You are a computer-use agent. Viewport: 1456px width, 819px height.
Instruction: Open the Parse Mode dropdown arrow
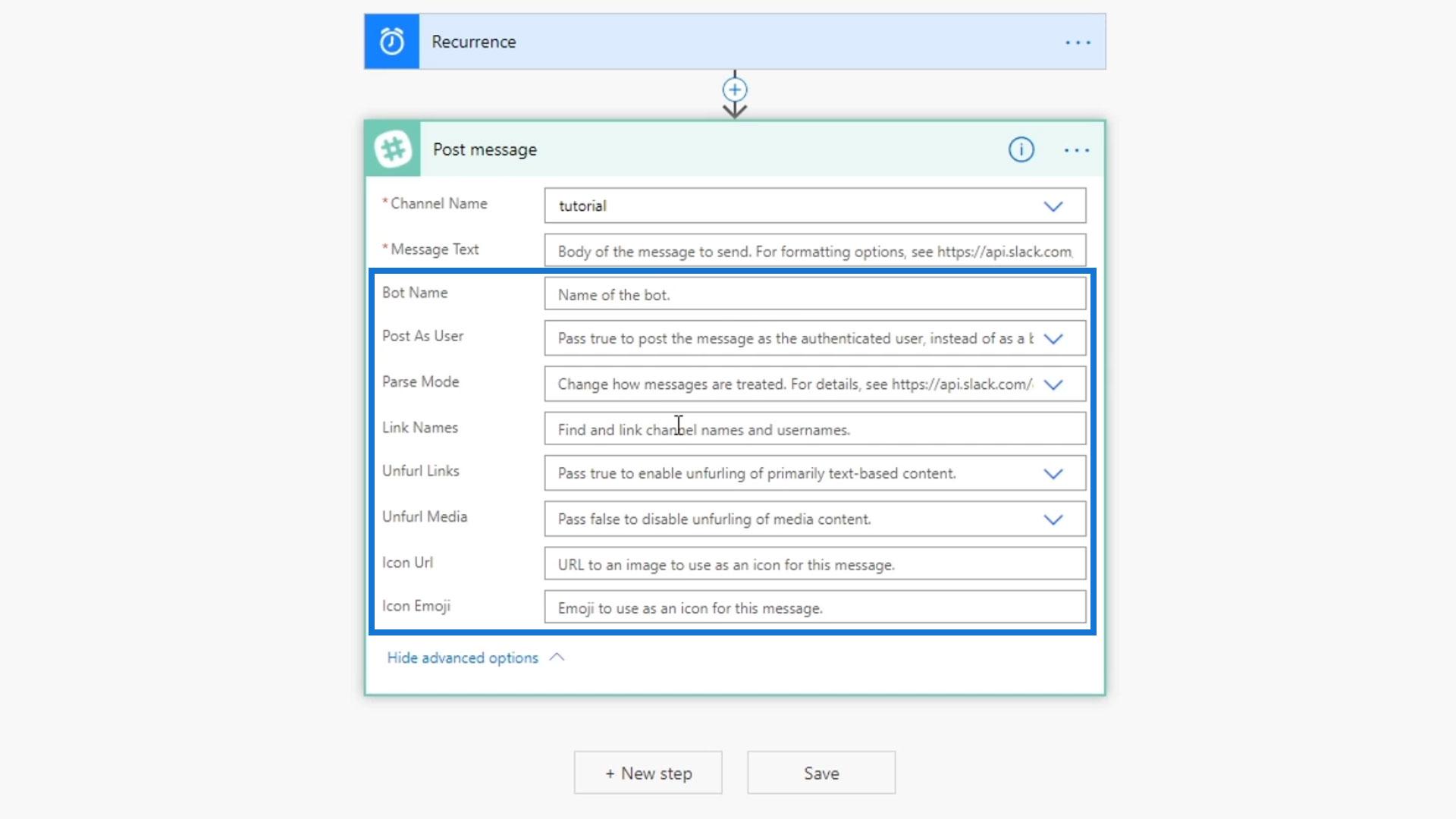tap(1053, 384)
